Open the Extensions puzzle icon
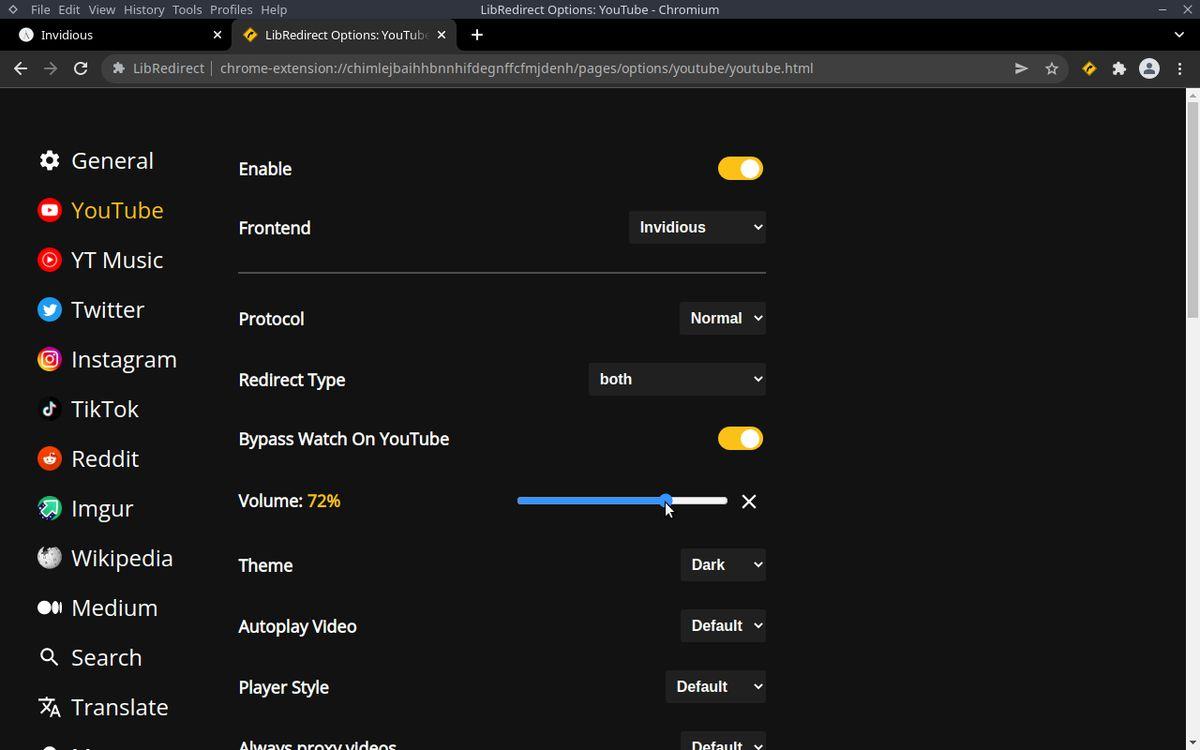Screen dimensions: 1200x750 click(1119, 68)
